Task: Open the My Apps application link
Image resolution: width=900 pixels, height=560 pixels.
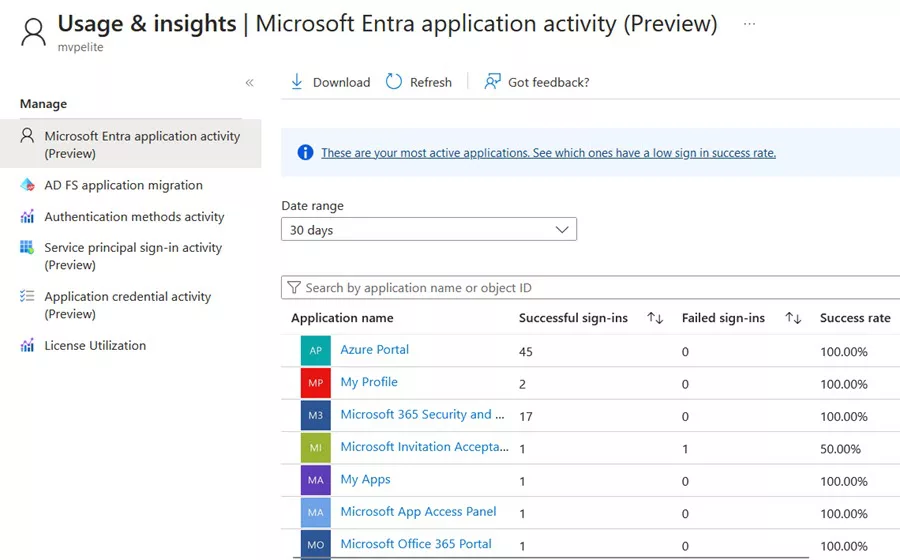Action: coord(365,479)
